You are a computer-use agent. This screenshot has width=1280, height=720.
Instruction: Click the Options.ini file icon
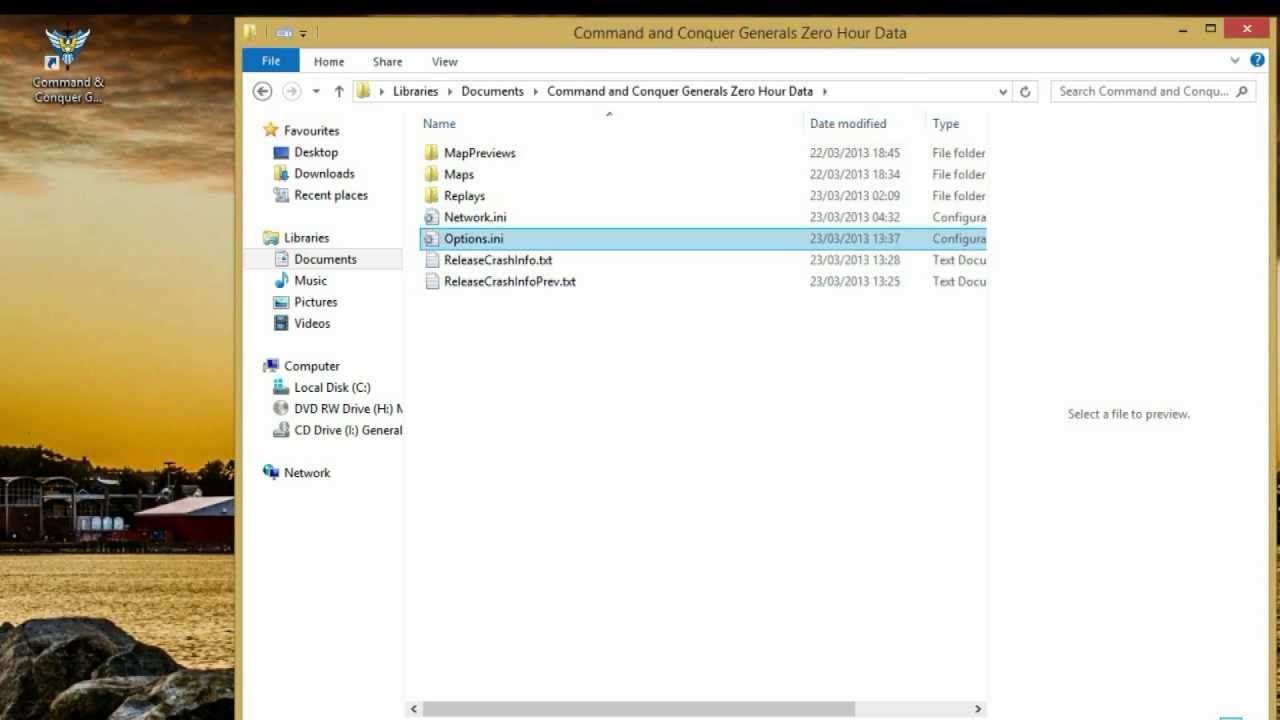431,239
